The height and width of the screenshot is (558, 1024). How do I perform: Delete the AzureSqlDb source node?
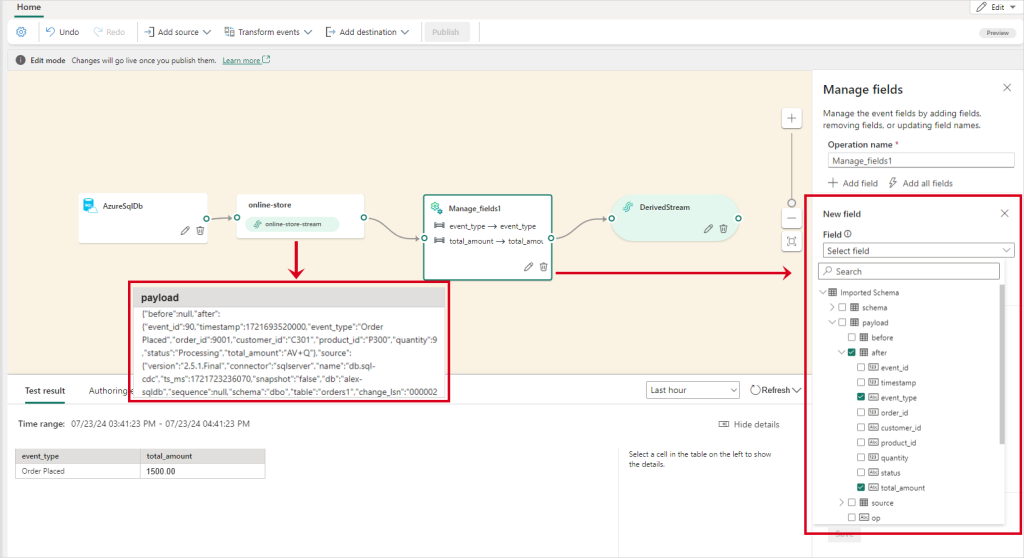tap(200, 231)
